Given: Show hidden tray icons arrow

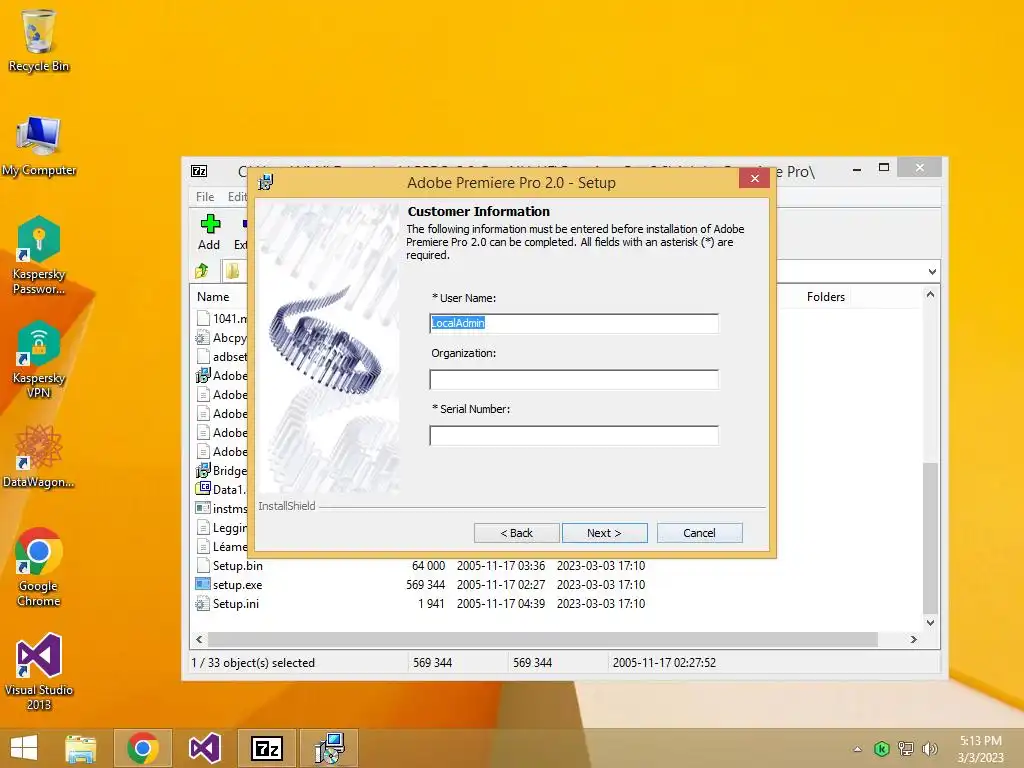Looking at the screenshot, I should [x=857, y=749].
